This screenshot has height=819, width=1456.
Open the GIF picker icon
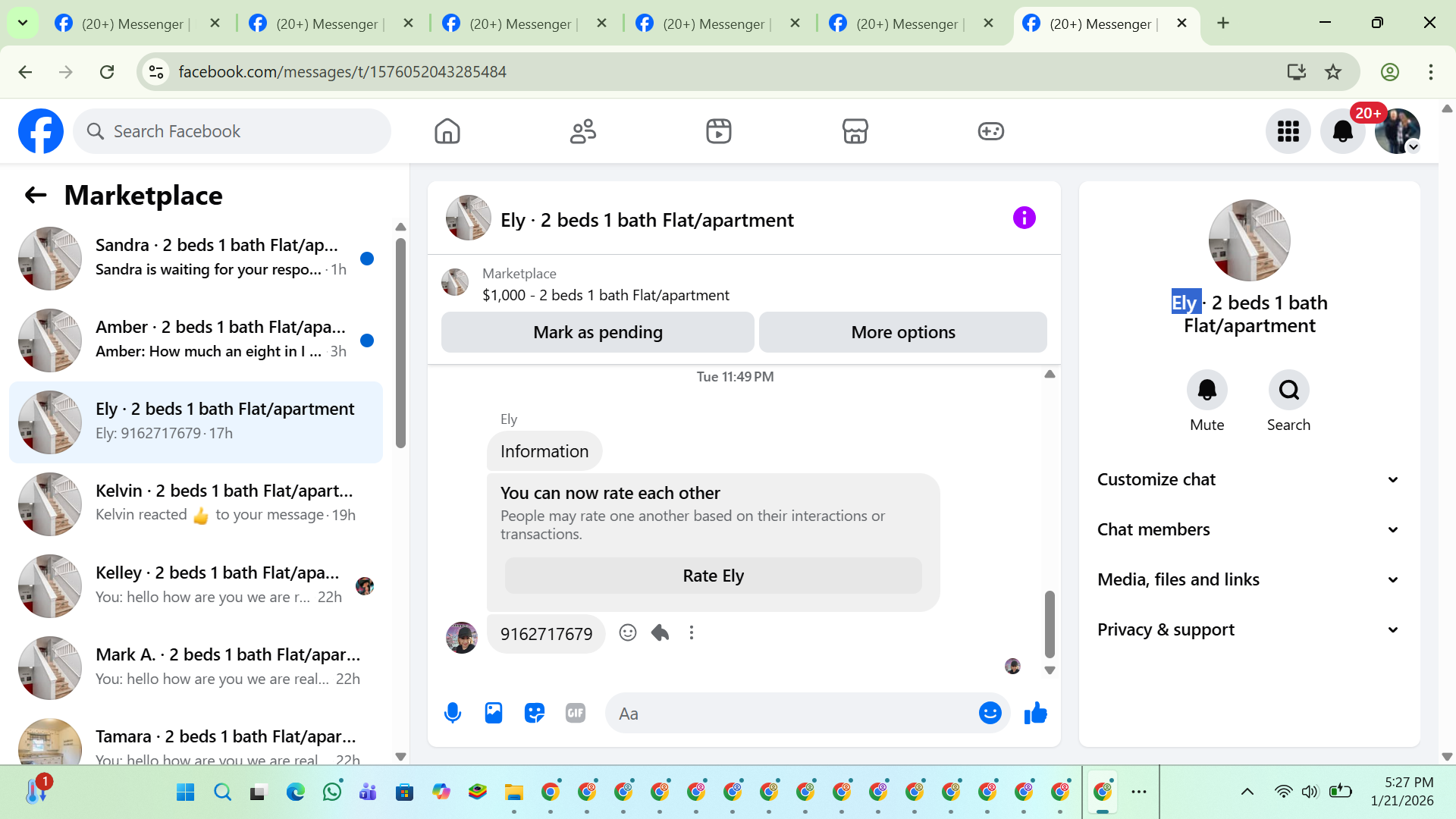(576, 713)
